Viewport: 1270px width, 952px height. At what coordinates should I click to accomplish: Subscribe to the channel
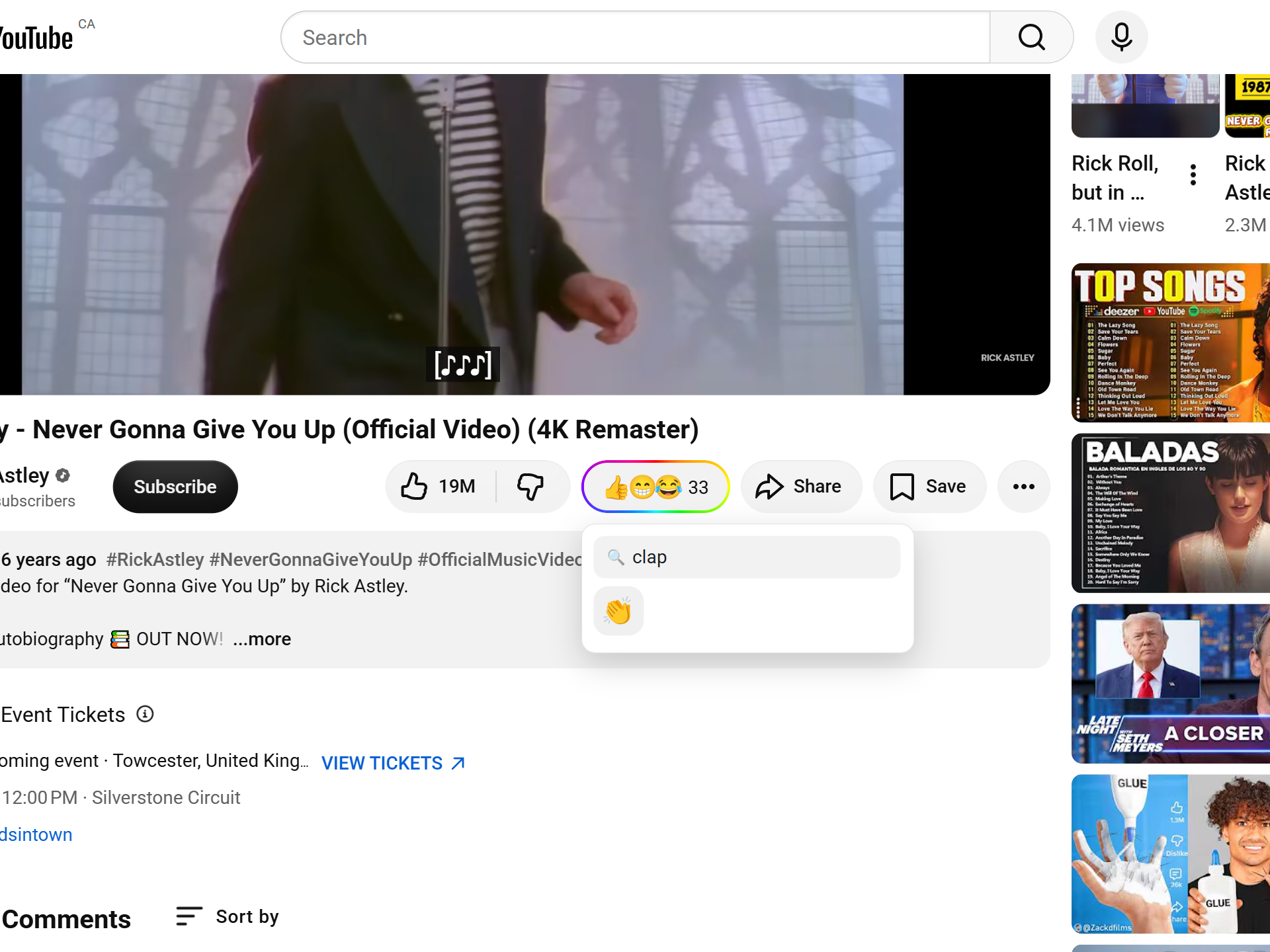pos(175,487)
